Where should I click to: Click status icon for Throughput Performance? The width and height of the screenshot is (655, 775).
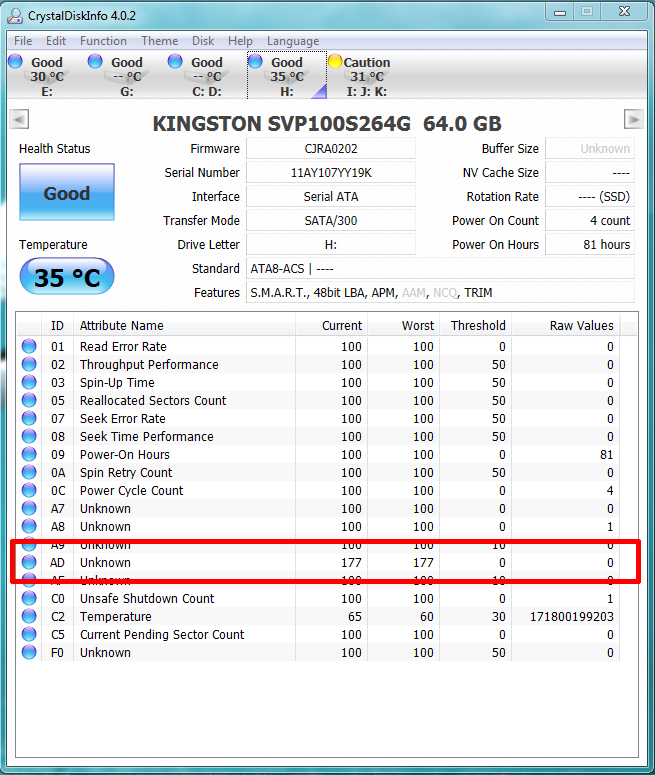[x=29, y=364]
